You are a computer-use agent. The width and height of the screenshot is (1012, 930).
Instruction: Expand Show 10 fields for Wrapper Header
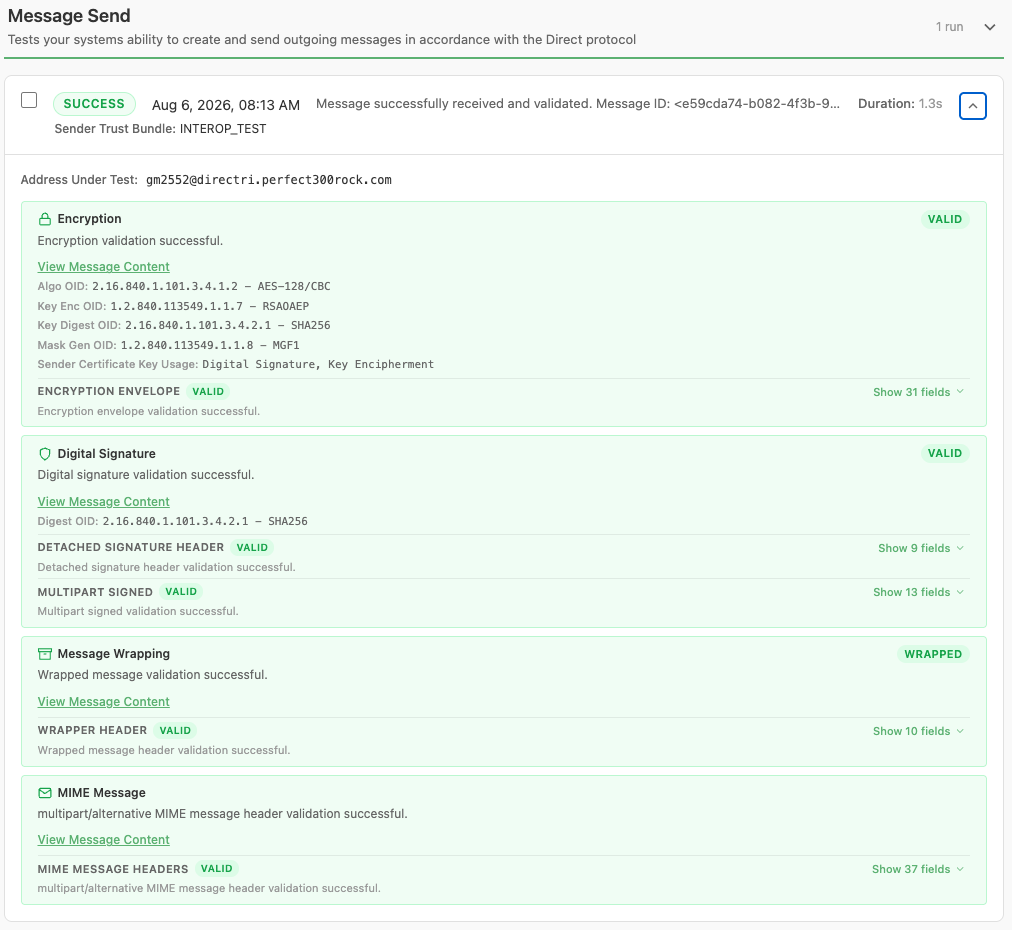point(918,731)
